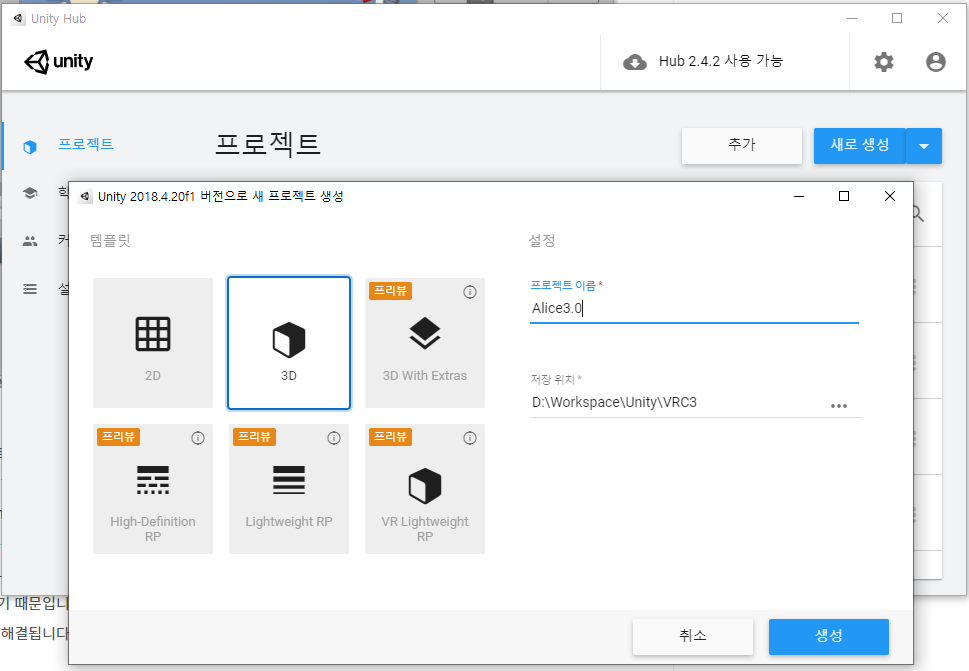Viewport: 969px width, 671px height.
Task: Select the 2D template card
Action: (x=153, y=343)
